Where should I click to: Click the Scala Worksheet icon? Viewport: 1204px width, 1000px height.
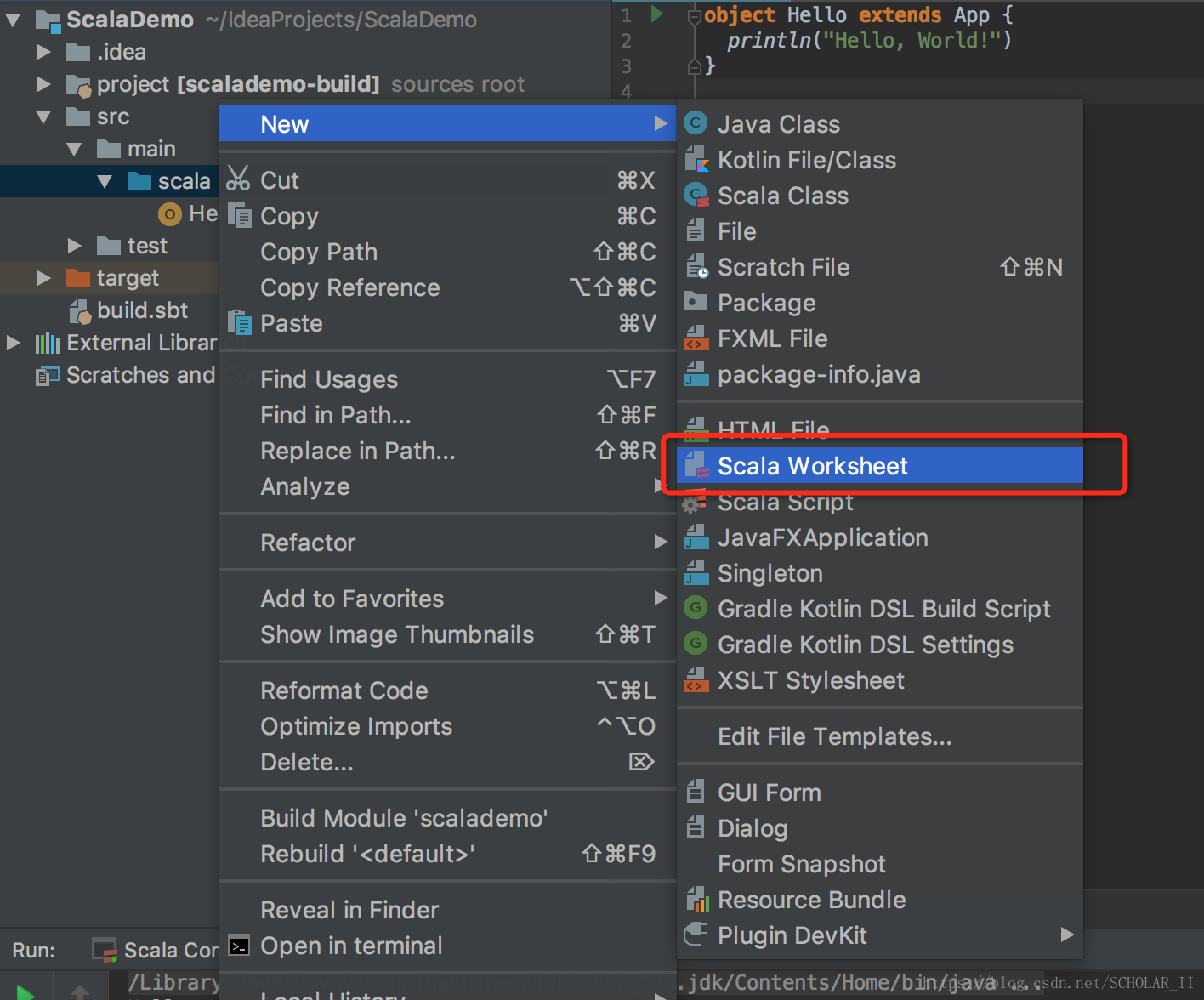[696, 465]
